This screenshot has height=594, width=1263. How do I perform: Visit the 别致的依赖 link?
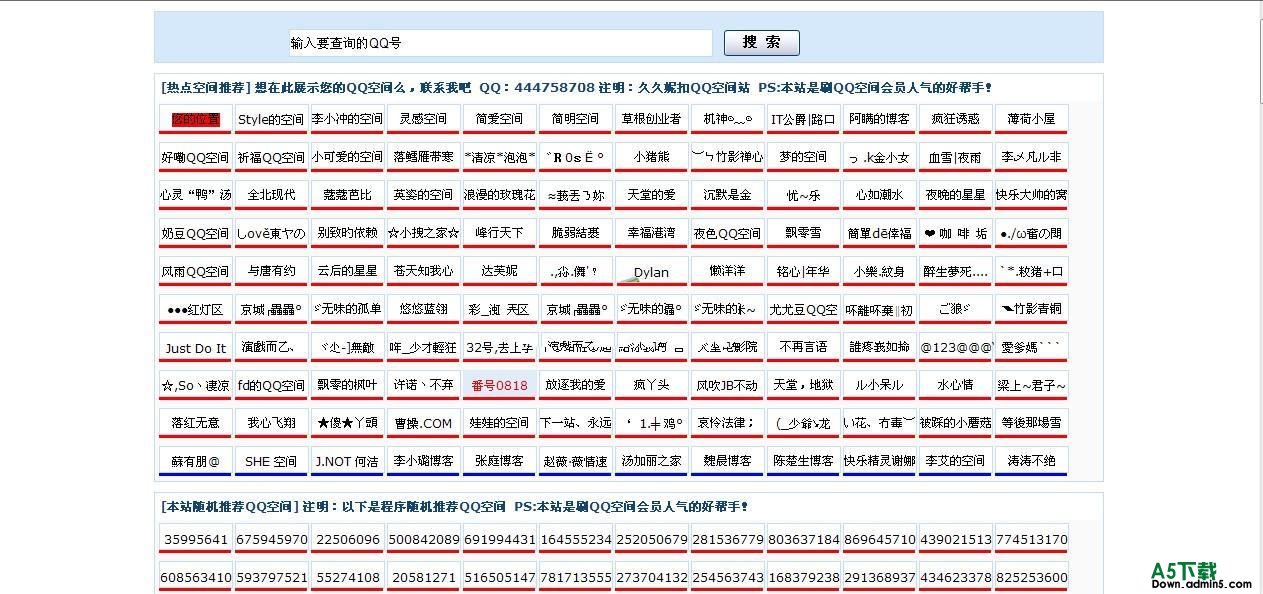click(347, 233)
